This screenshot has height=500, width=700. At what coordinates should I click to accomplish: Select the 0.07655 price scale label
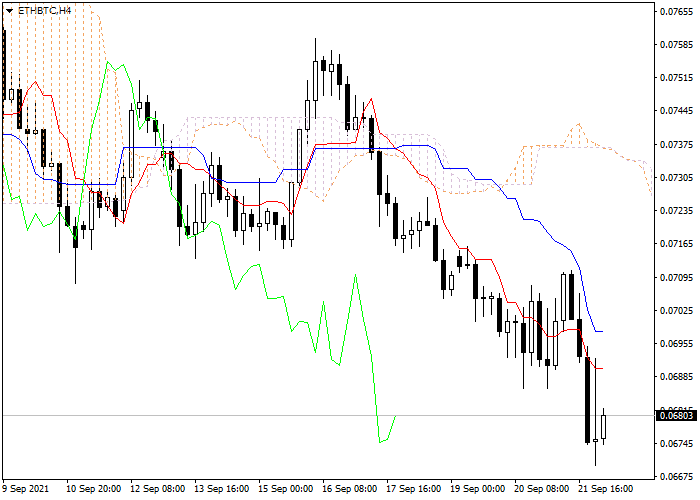click(x=676, y=12)
